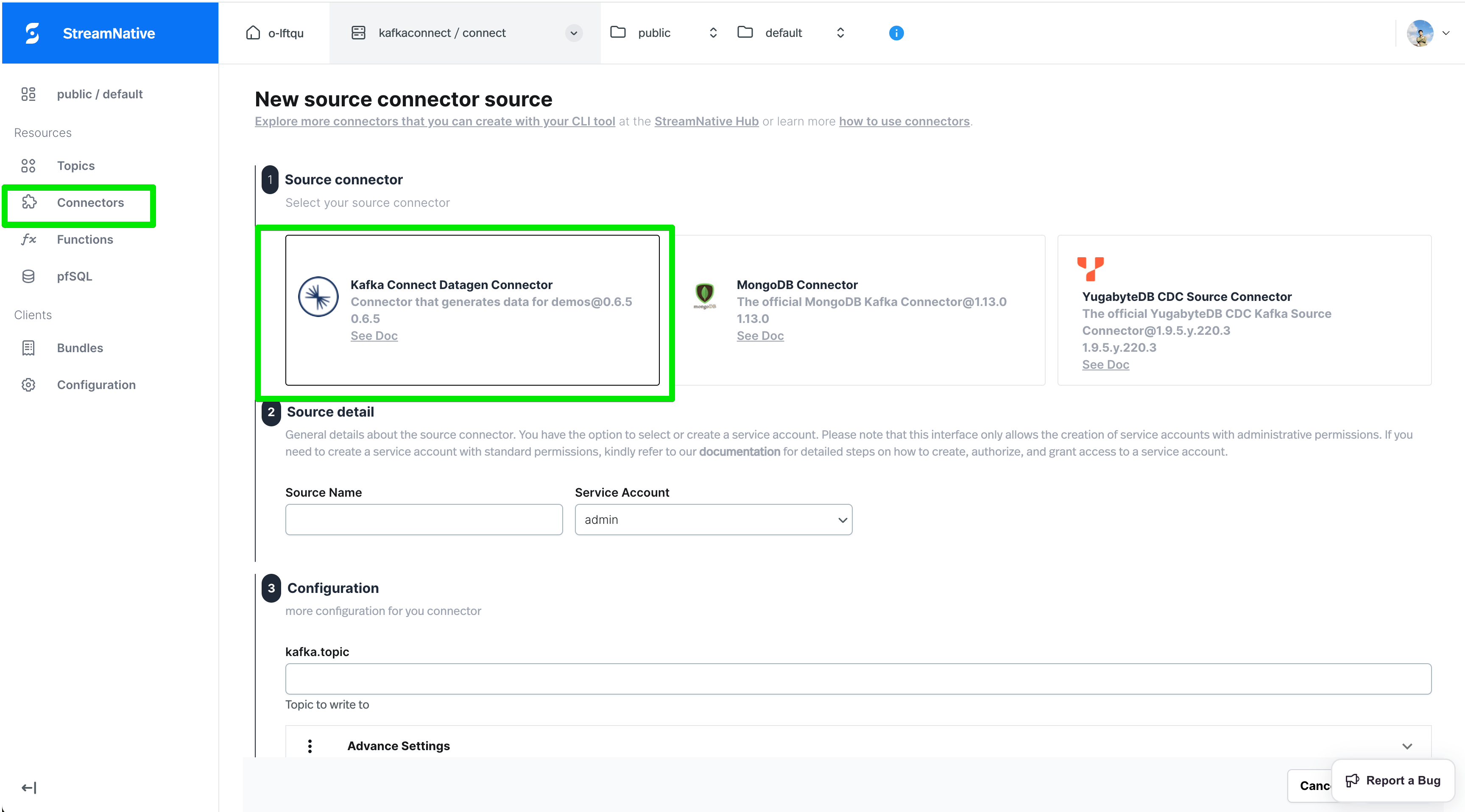1465x812 pixels.
Task: Click the public / default dashboard icon
Action: tap(28, 94)
